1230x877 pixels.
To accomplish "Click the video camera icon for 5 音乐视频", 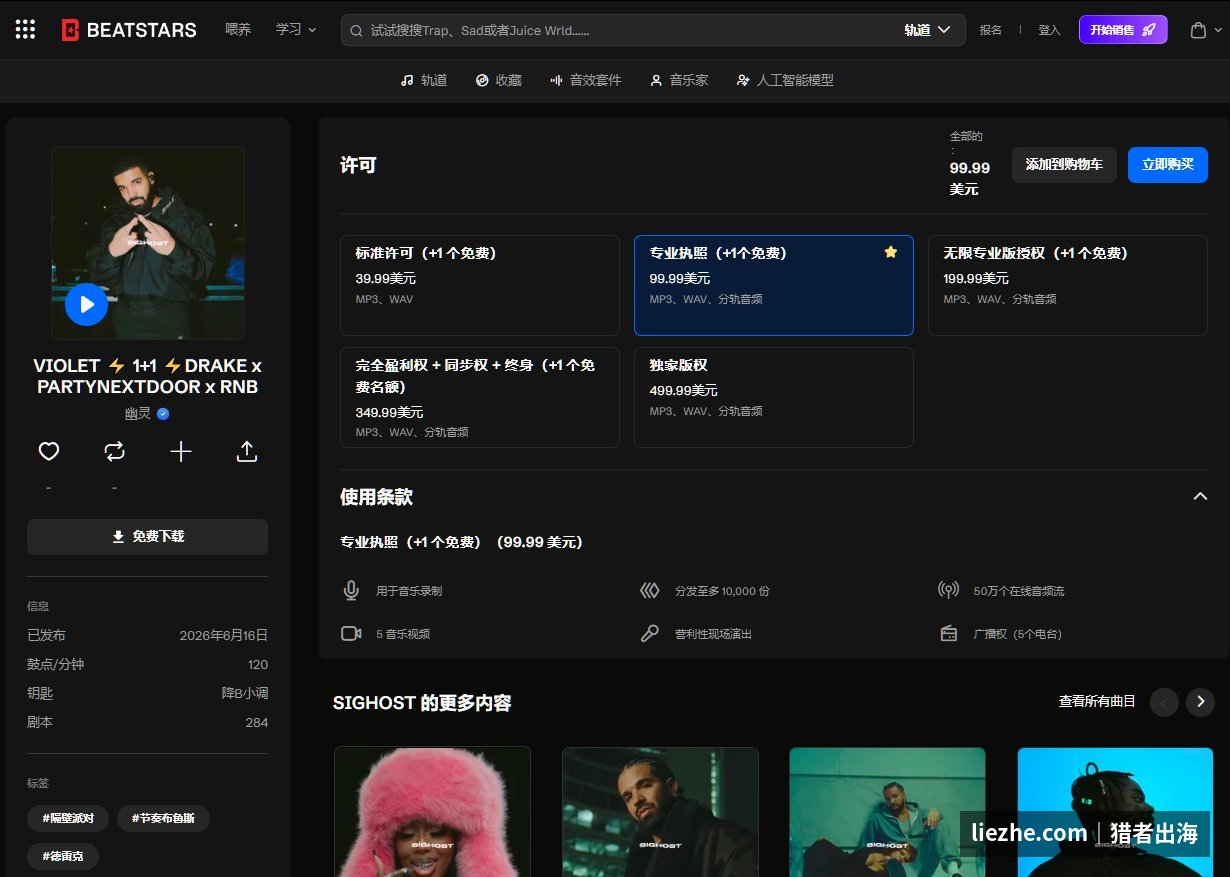I will (351, 633).
